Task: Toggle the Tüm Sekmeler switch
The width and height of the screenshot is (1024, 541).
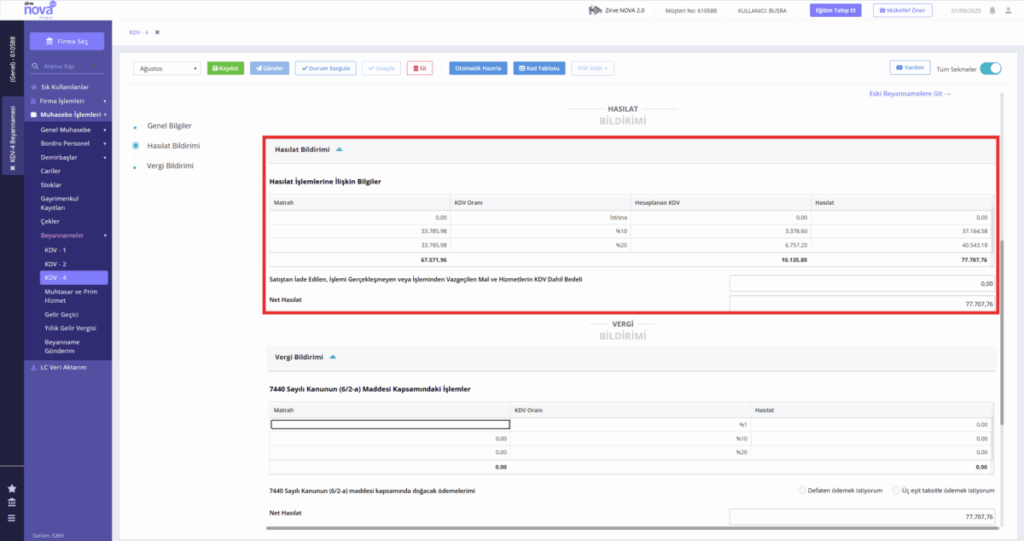Action: [x=990, y=69]
